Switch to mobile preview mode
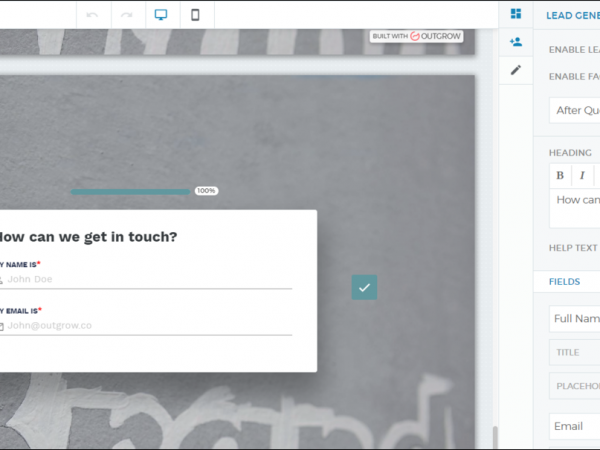Viewport: 600px width, 450px height. pos(195,15)
